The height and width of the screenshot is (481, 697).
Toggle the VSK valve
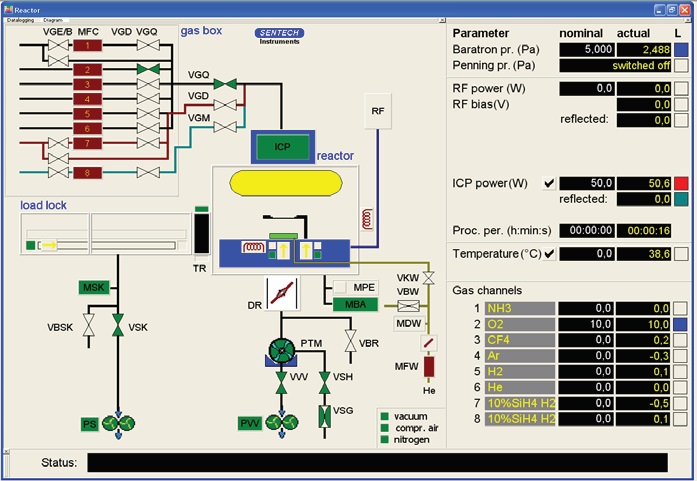pos(118,325)
